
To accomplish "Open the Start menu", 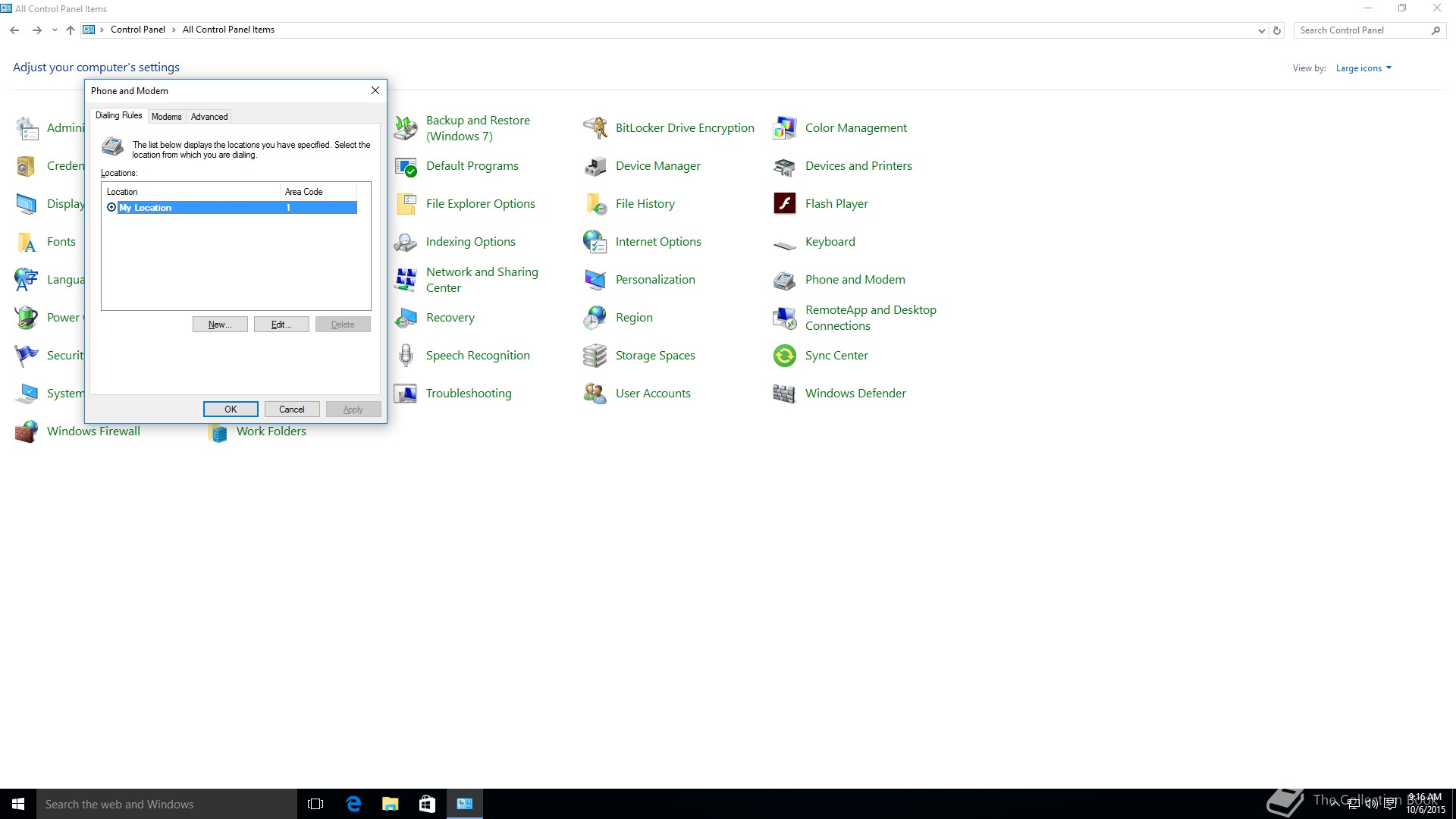I will click(18, 804).
